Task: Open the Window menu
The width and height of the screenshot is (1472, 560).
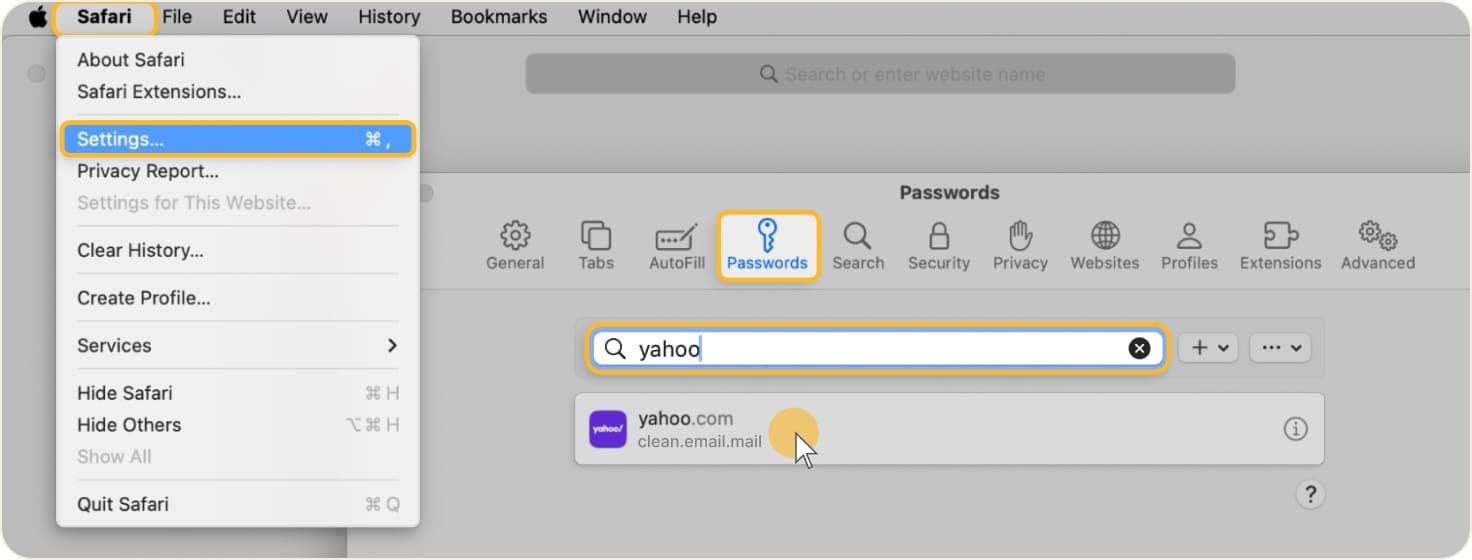Action: [612, 17]
